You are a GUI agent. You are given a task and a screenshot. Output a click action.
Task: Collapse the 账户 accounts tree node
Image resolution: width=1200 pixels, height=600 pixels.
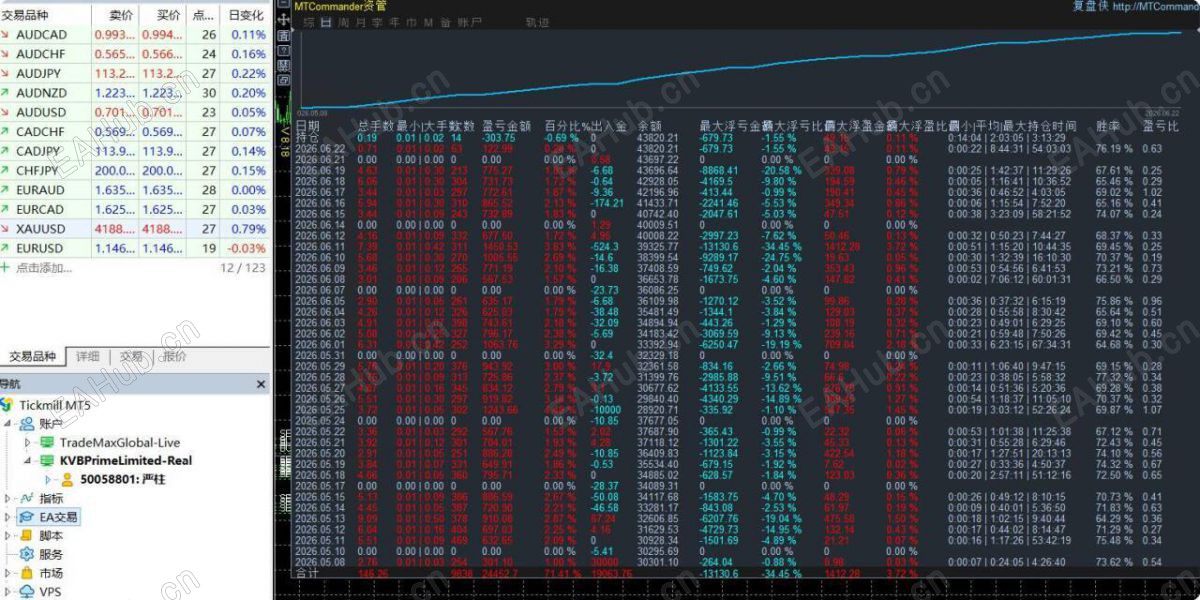coord(9,423)
